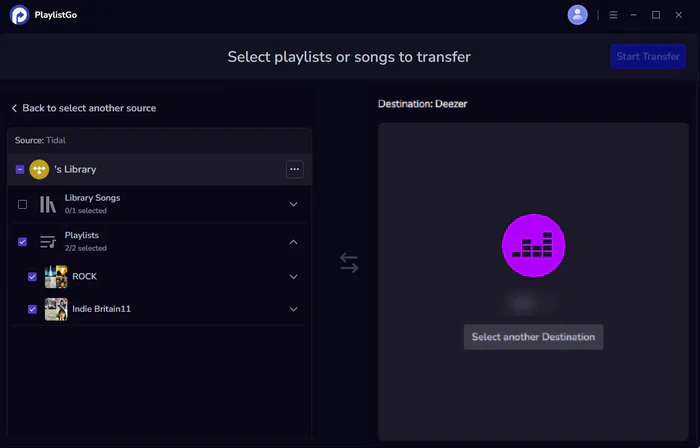Close the PlaylistGo window
The height and width of the screenshot is (448, 700).
point(679,15)
